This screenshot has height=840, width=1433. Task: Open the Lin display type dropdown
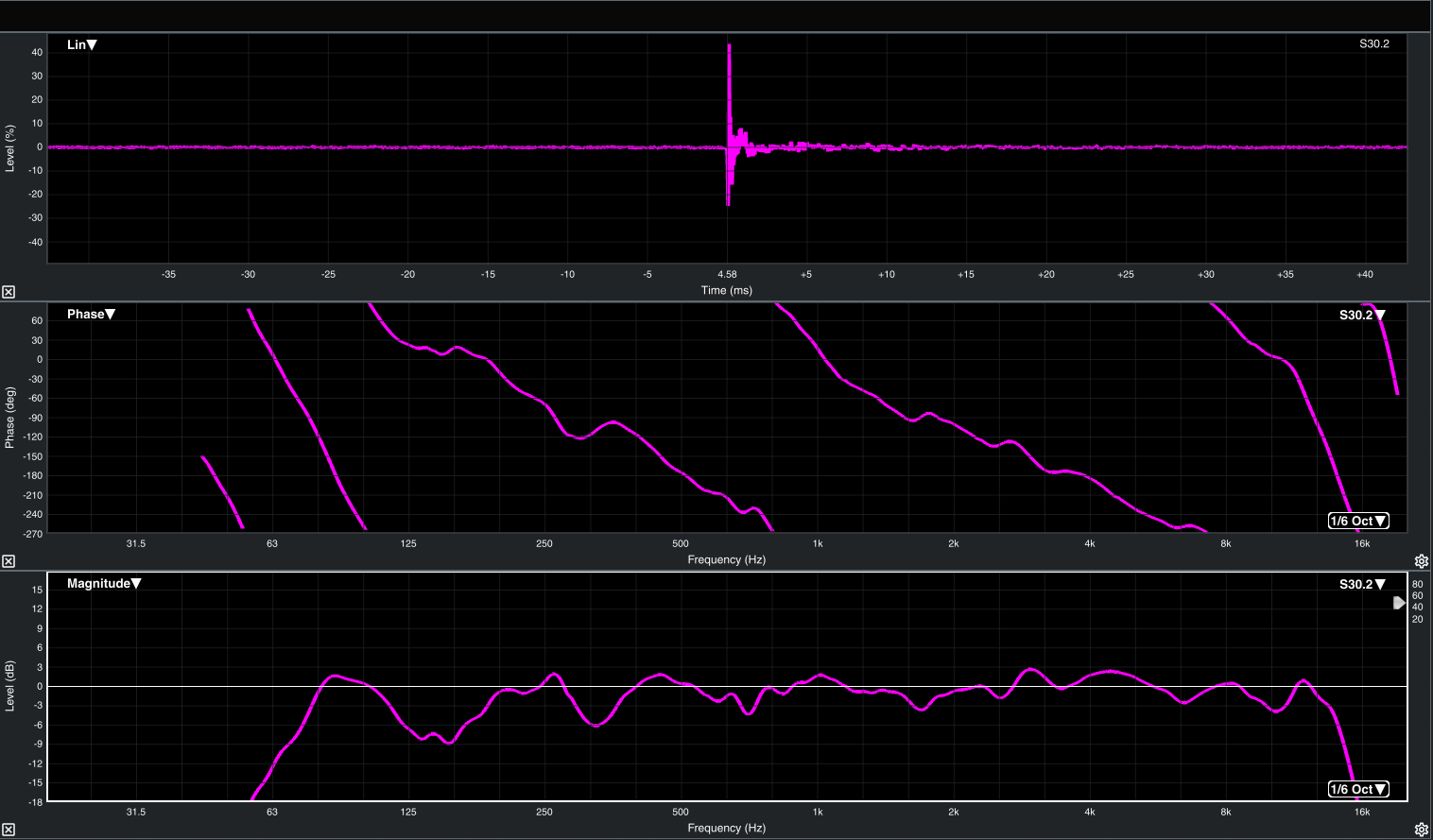point(82,44)
